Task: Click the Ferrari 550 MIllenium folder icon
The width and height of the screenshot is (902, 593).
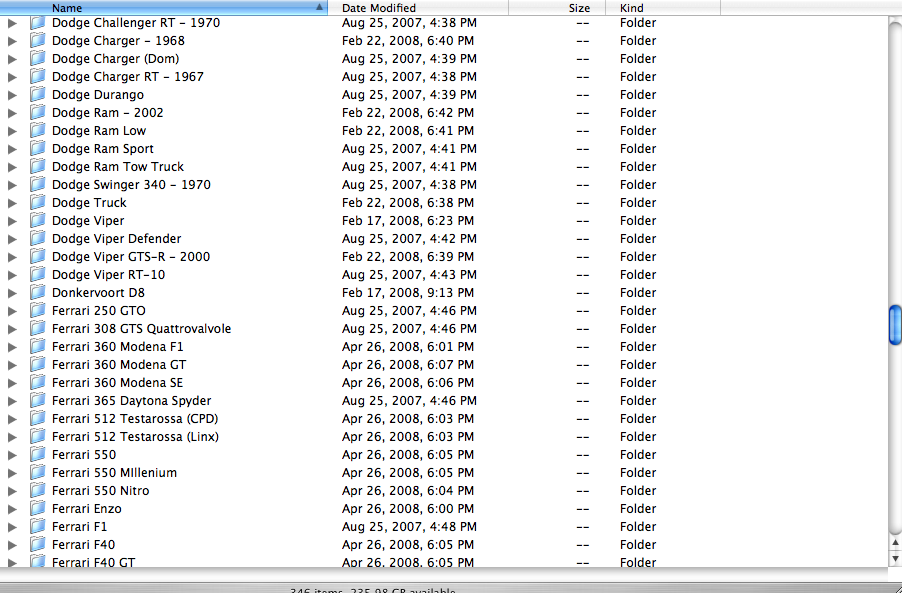Action: pos(38,473)
